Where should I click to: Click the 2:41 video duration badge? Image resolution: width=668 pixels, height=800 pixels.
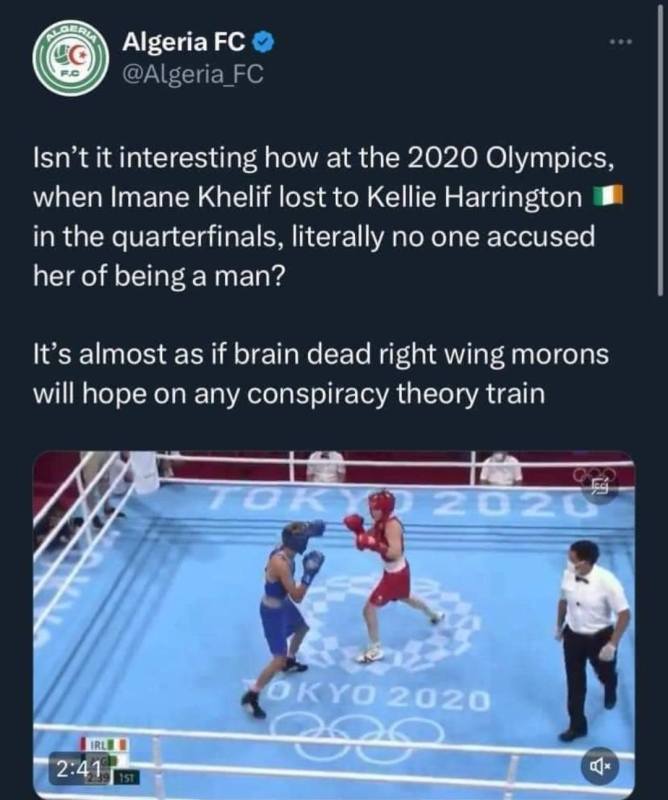pos(78,767)
